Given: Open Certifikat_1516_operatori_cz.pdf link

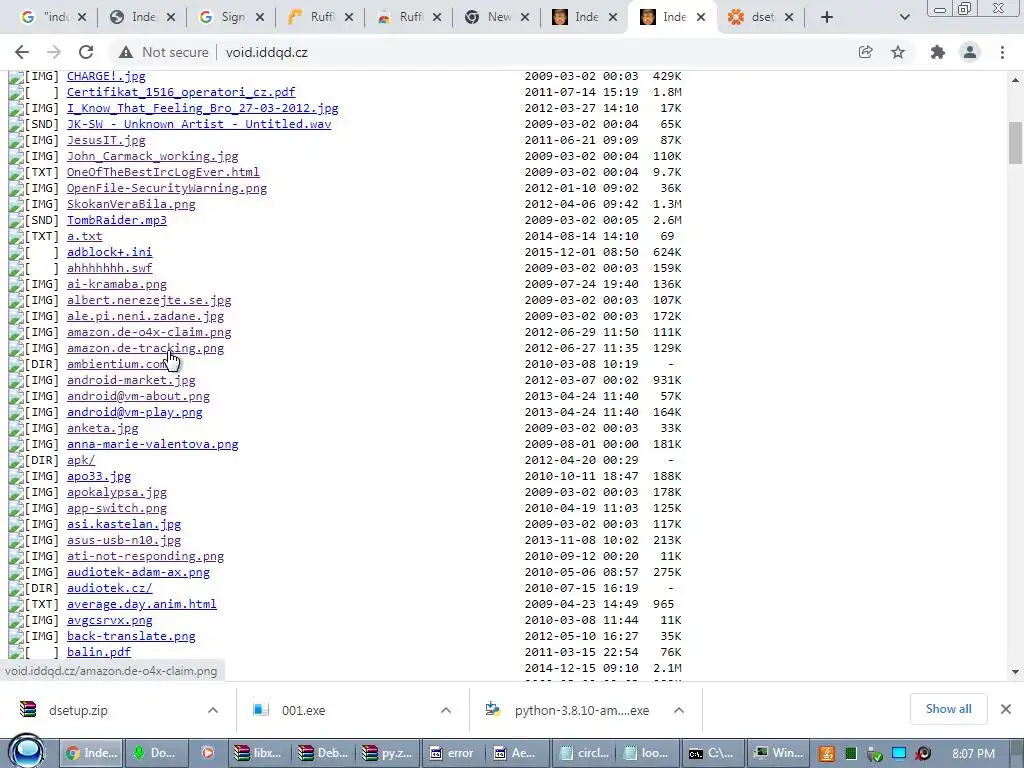Looking at the screenshot, I should point(181,92).
